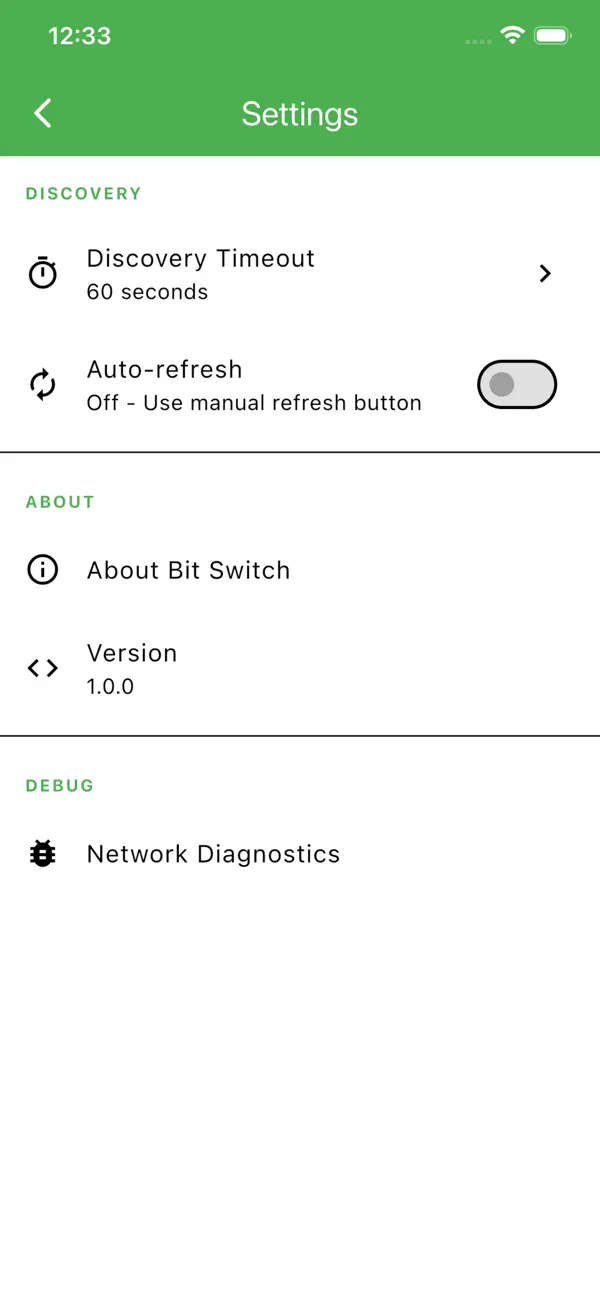
Task: Expand Discovery Timeout using the right chevron
Action: [545, 273]
